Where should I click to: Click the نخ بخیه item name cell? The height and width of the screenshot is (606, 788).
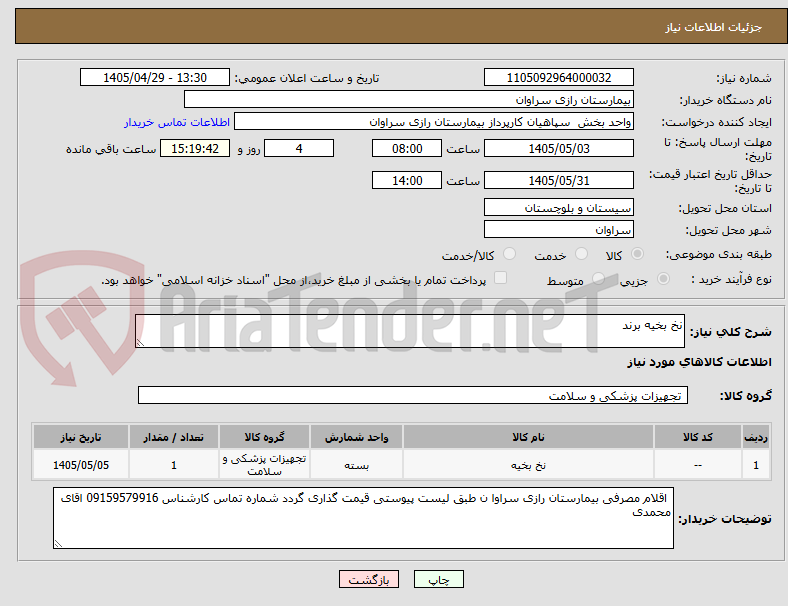pyautogui.click(x=528, y=465)
